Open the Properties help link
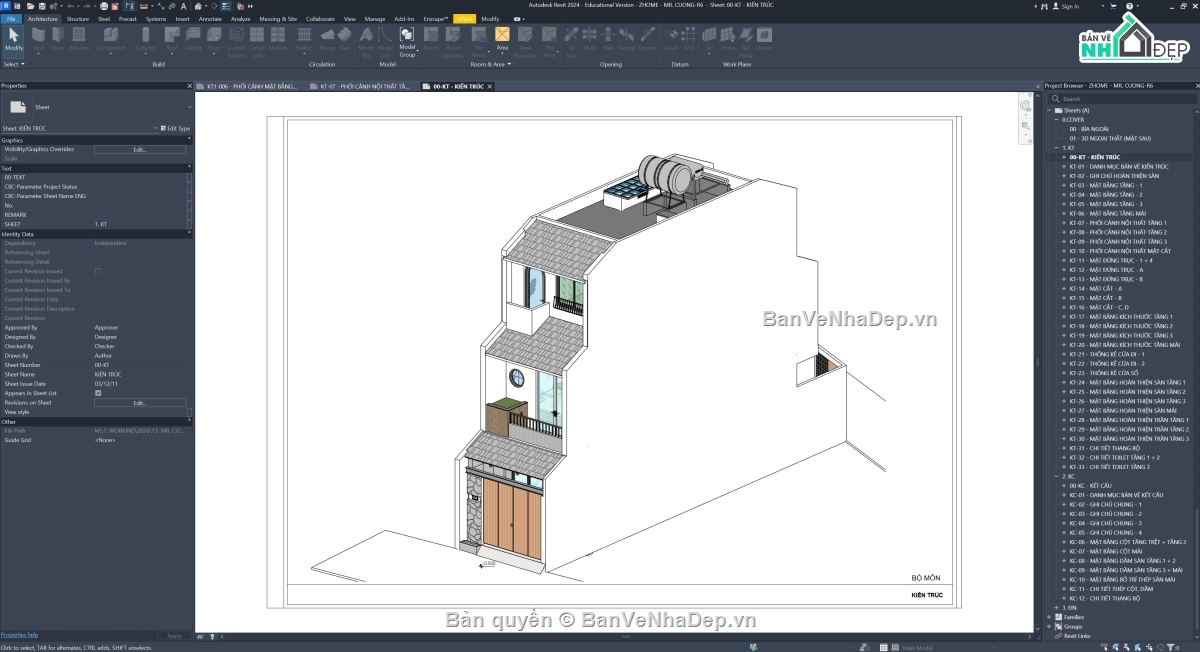 [x=19, y=635]
